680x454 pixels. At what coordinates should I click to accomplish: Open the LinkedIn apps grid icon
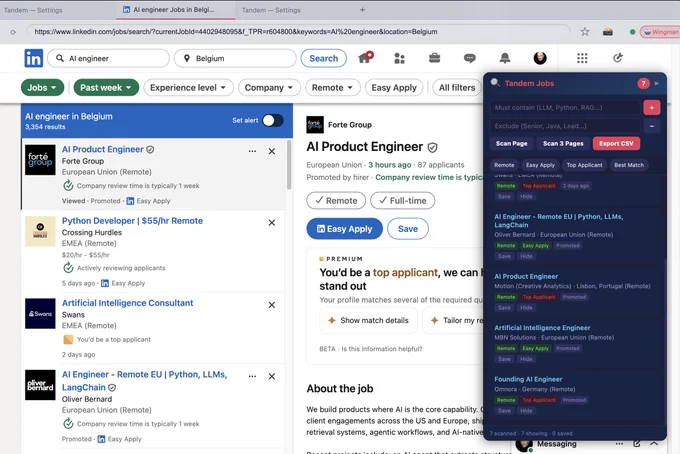pos(582,58)
